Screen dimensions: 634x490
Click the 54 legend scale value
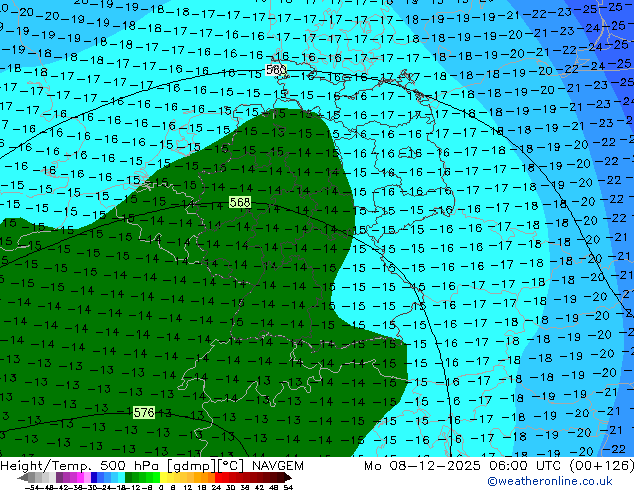coord(288,487)
